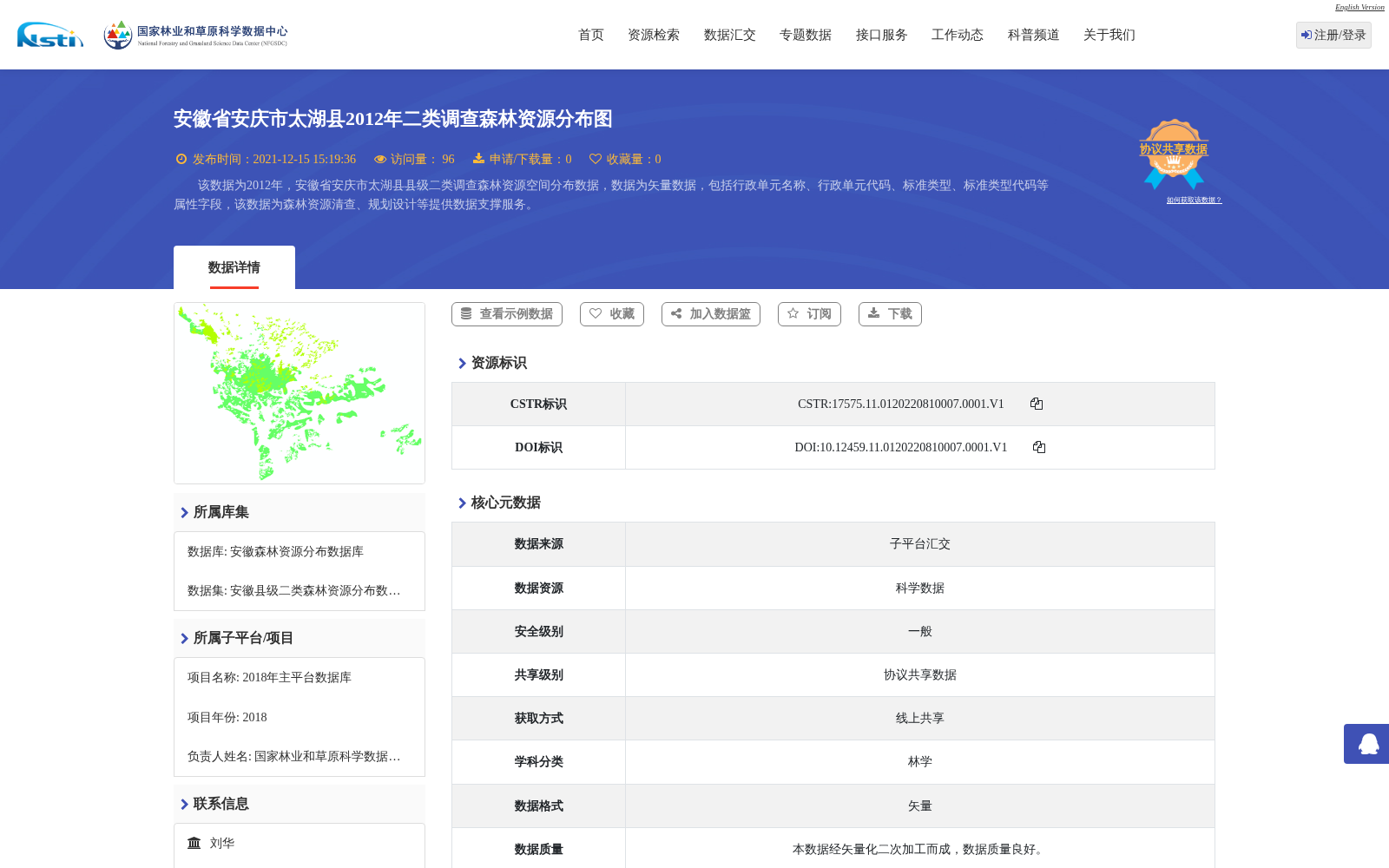Image resolution: width=1389 pixels, height=868 pixels.
Task: Click the 下载 button
Action: (x=890, y=314)
